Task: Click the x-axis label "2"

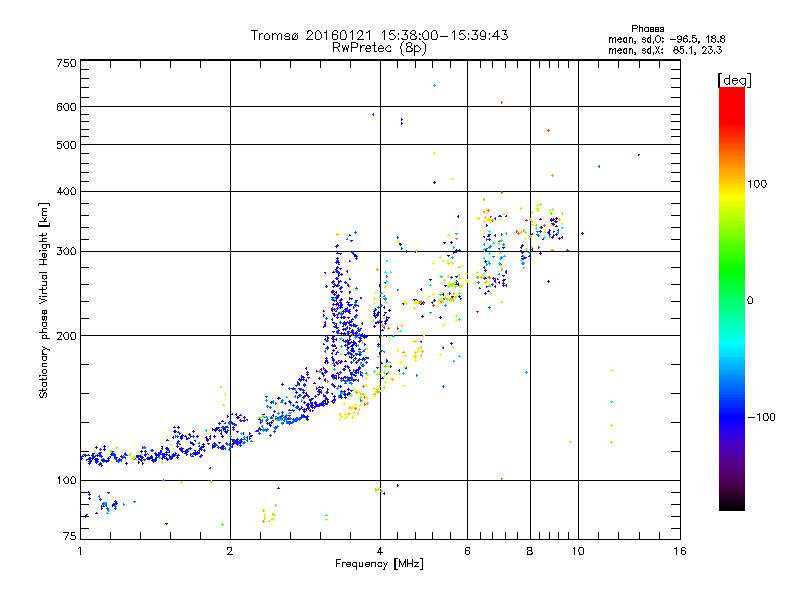Action: click(x=230, y=551)
